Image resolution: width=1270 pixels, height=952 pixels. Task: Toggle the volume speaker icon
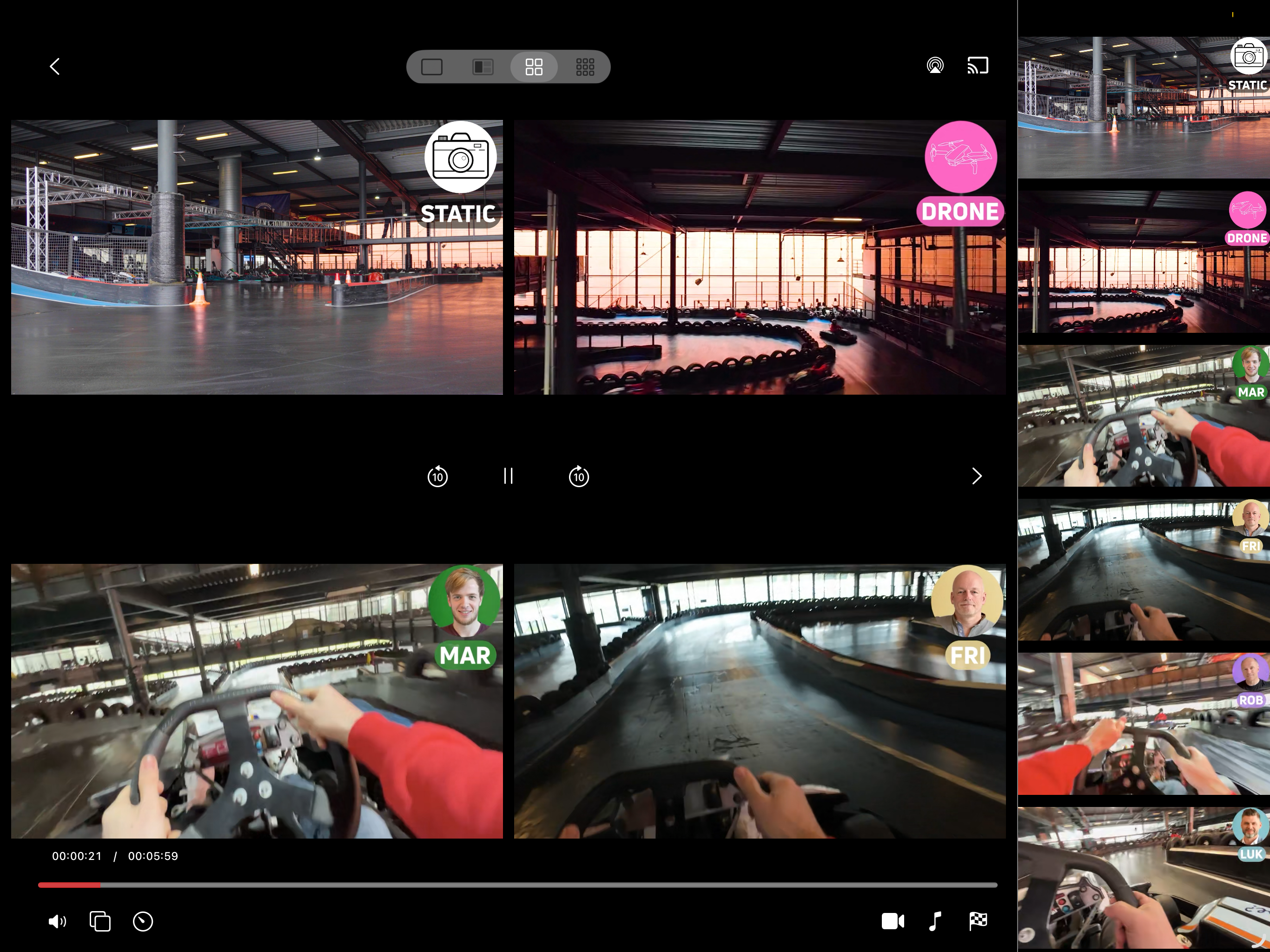(58, 922)
